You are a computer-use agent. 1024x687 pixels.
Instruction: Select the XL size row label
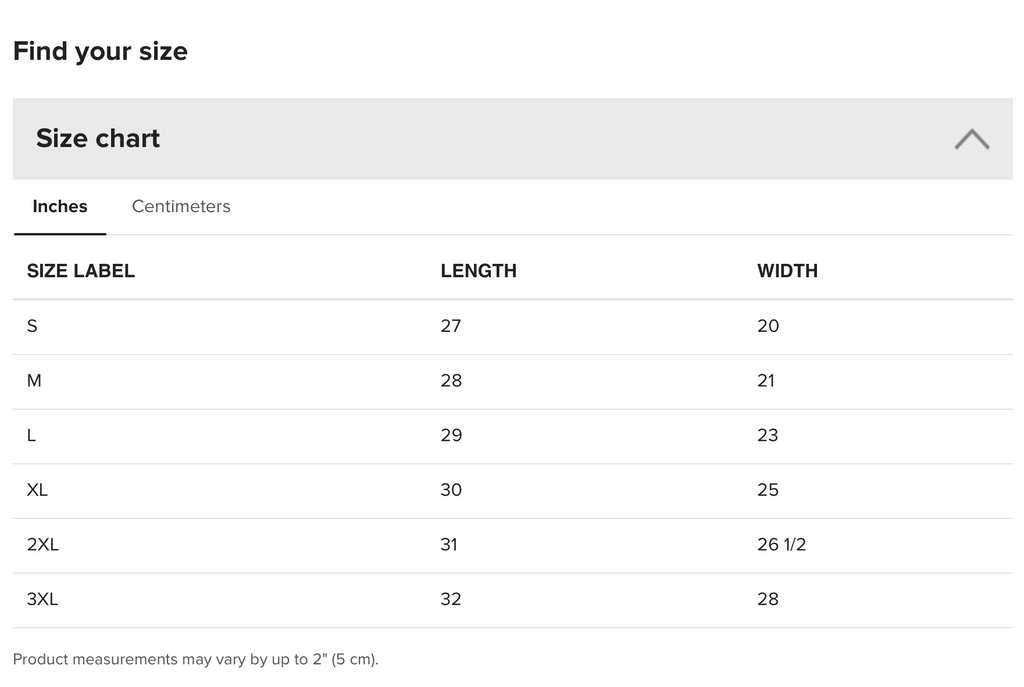[x=37, y=490]
